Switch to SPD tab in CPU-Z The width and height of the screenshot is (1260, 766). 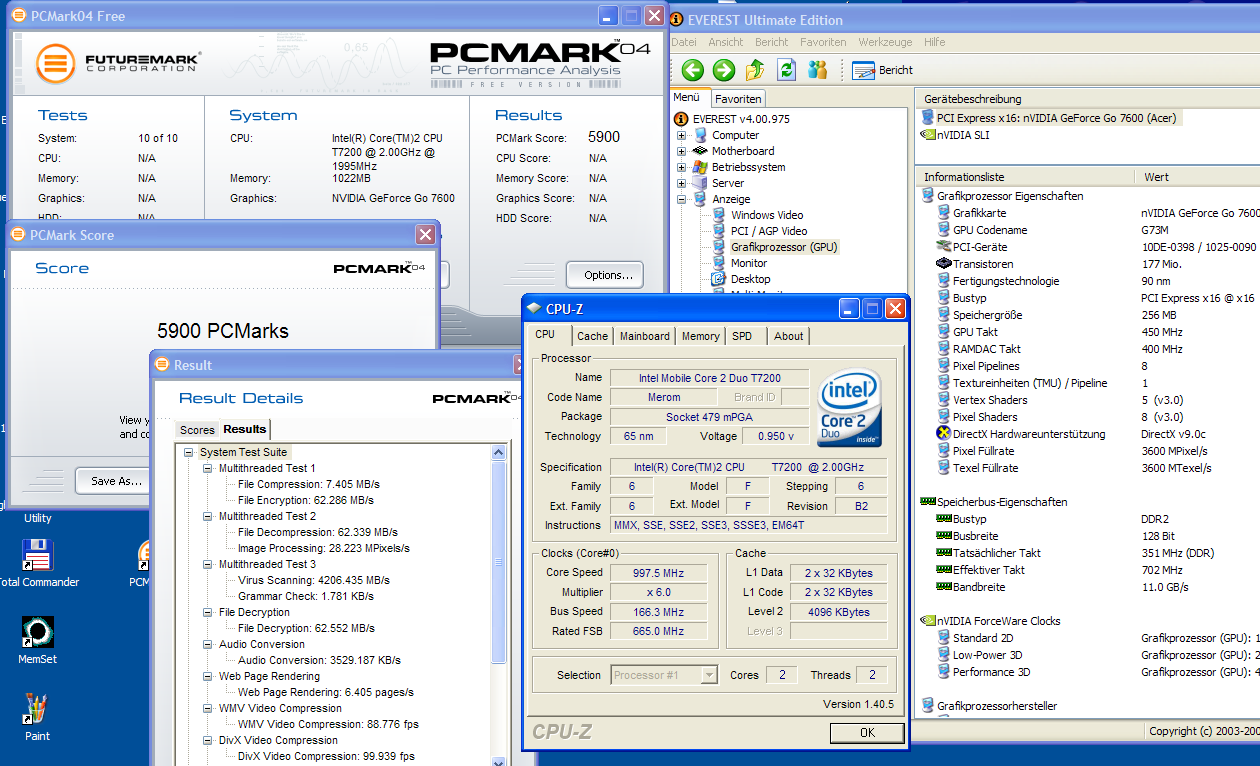click(741, 336)
